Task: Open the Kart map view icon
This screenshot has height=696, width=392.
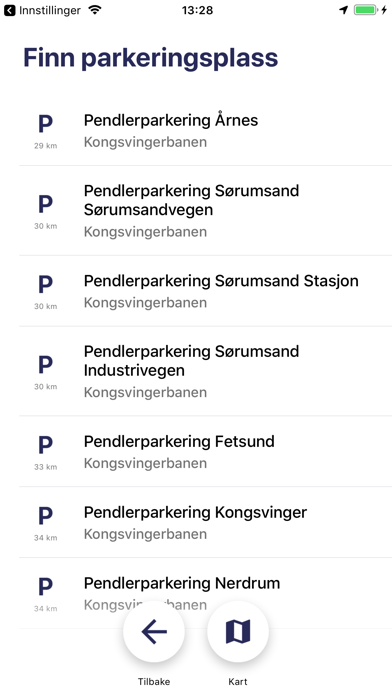Action: [x=238, y=631]
